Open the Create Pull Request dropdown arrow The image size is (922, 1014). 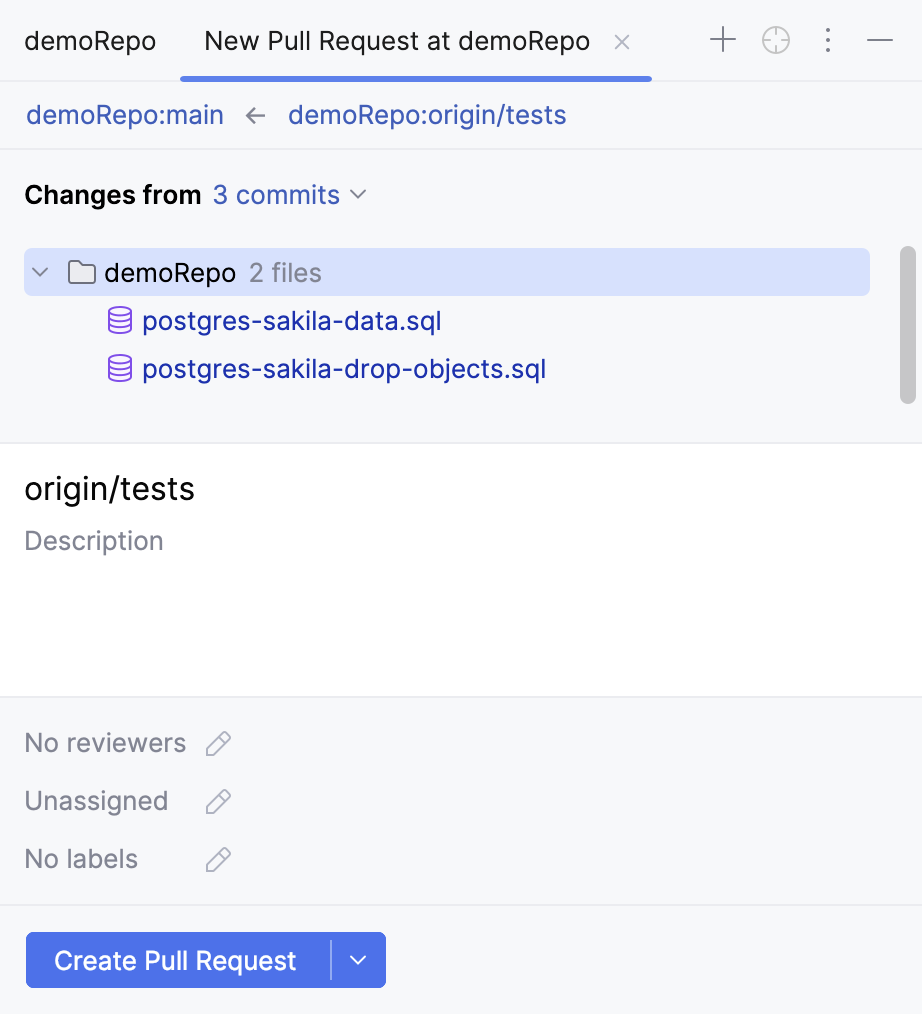(x=357, y=960)
